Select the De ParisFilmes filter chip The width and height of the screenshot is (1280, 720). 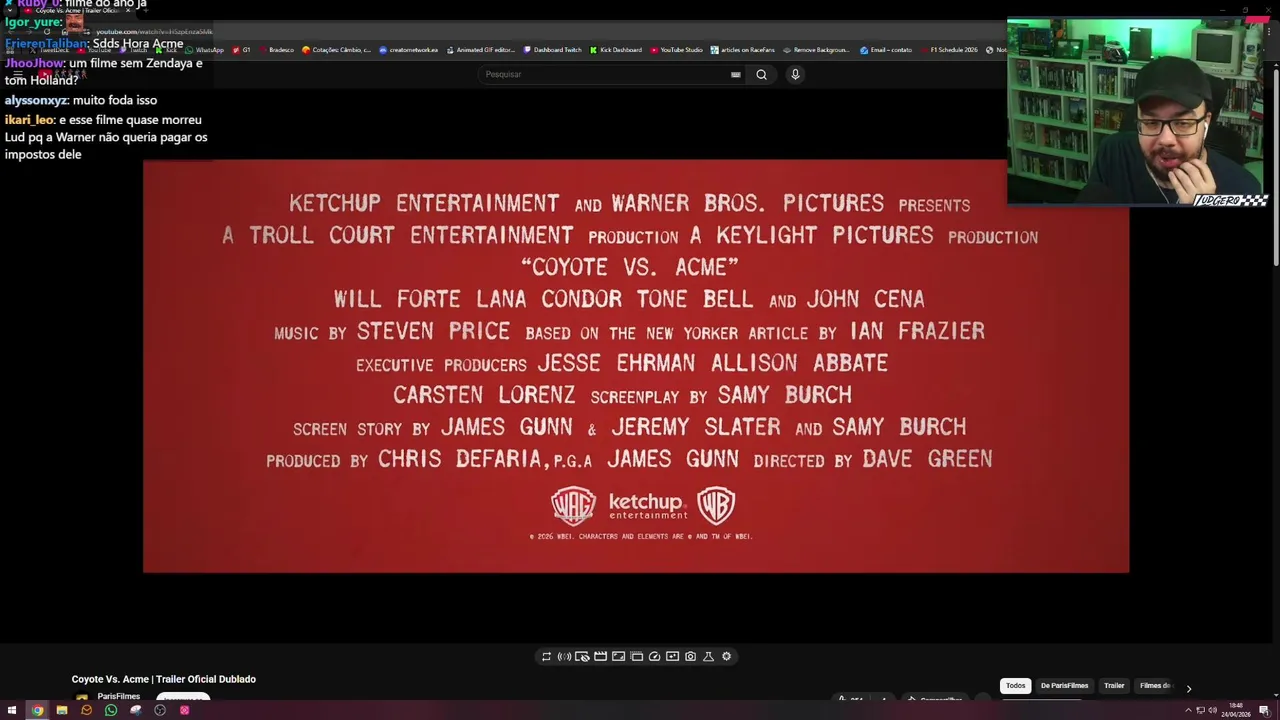tap(1064, 686)
